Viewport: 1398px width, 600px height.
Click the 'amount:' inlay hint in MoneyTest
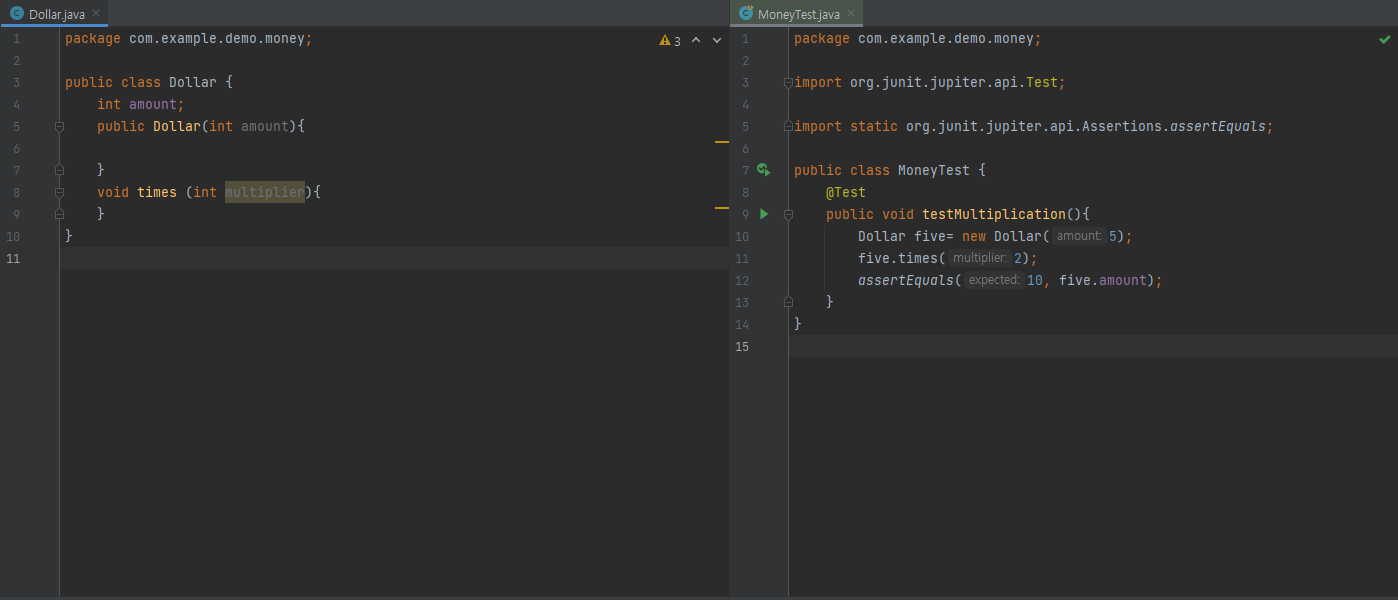[x=1079, y=236]
